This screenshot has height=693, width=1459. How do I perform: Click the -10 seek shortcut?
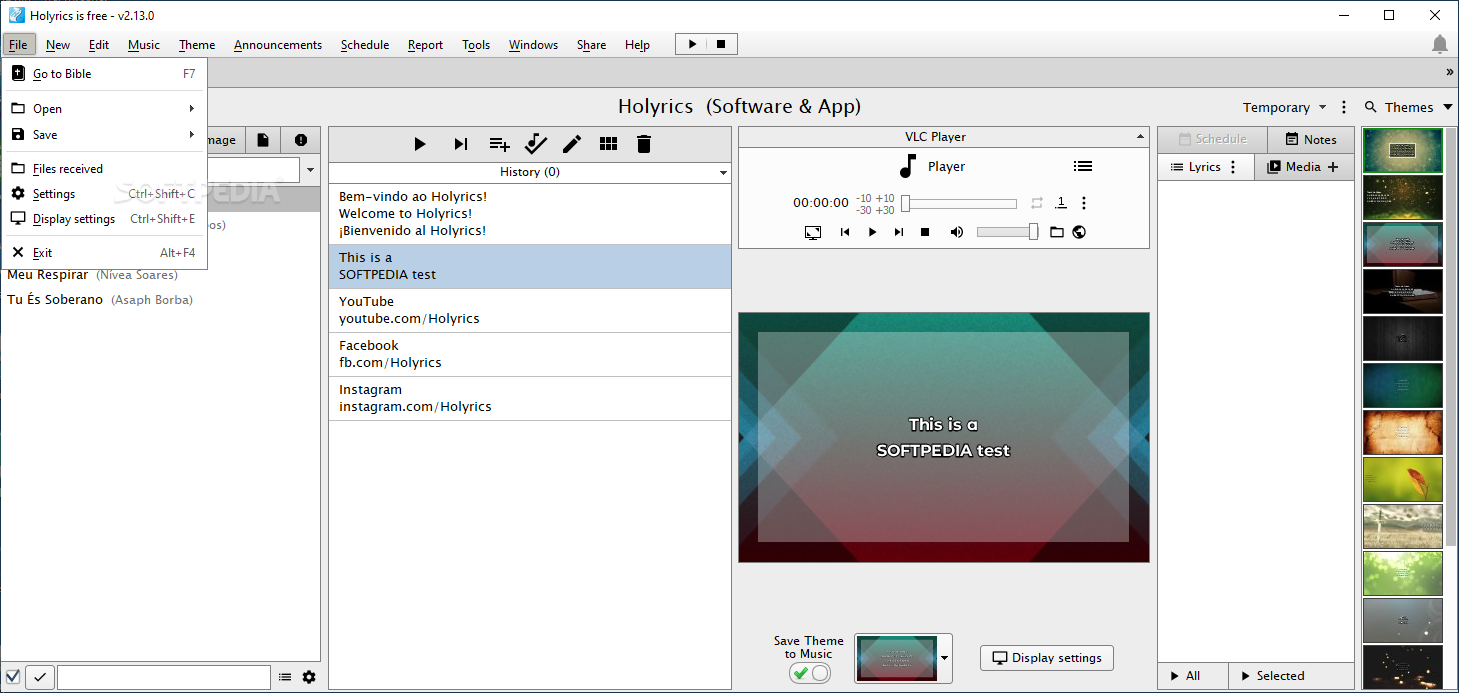point(864,198)
